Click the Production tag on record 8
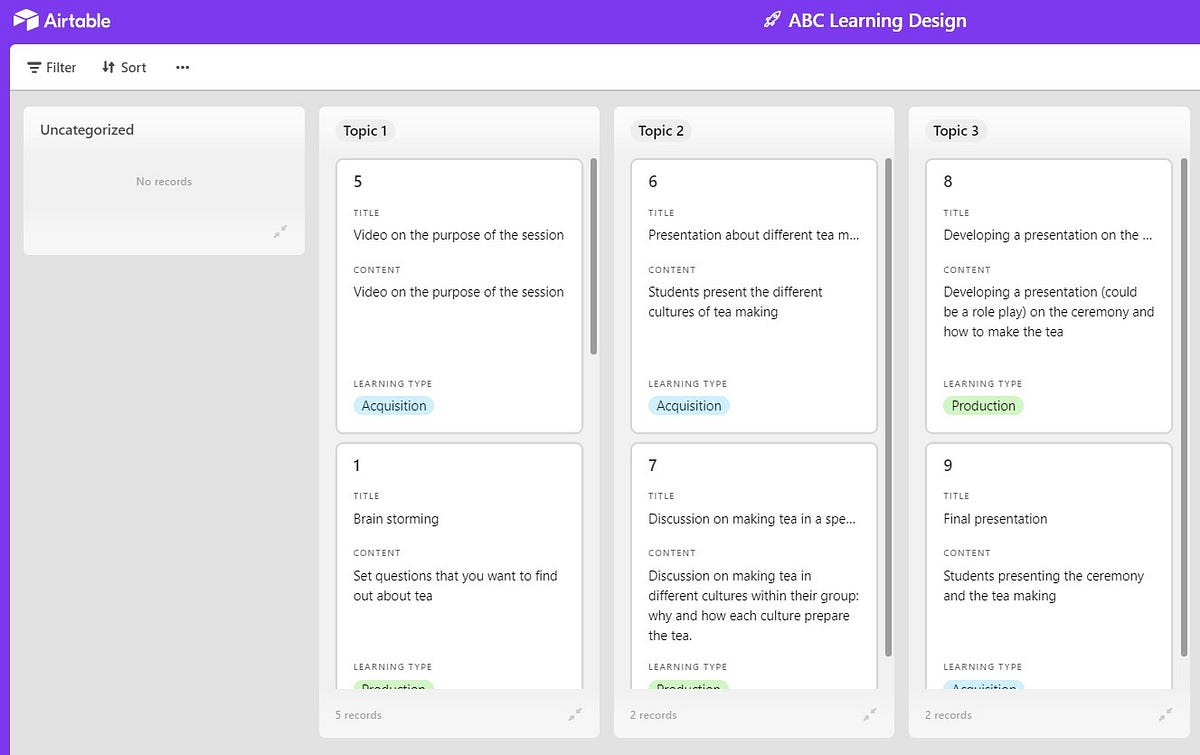Image resolution: width=1200 pixels, height=755 pixels. 983,406
